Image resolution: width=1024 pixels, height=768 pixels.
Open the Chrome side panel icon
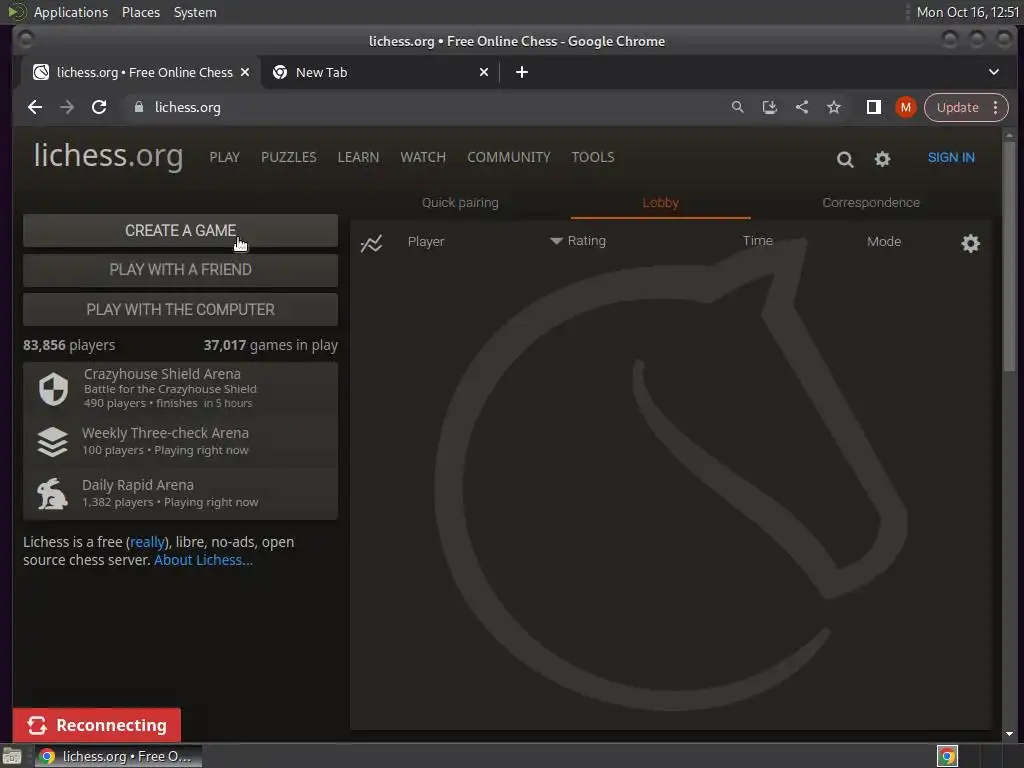pos(874,107)
